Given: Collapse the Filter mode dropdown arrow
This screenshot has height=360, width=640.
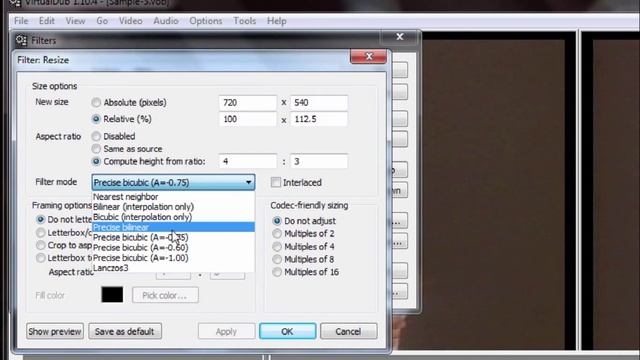Looking at the screenshot, I should [x=248, y=182].
